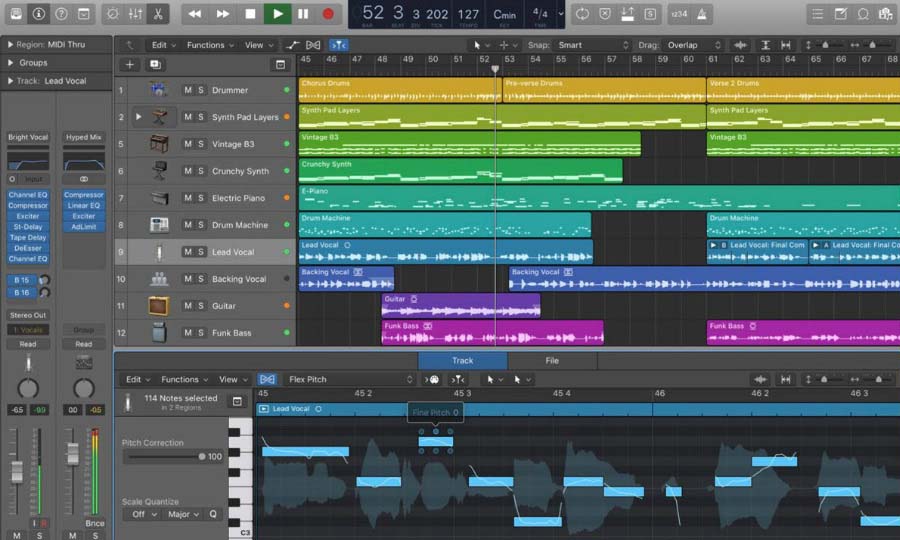The width and height of the screenshot is (900, 540).
Task: Open the Note Pads icon
Action: pos(841,14)
